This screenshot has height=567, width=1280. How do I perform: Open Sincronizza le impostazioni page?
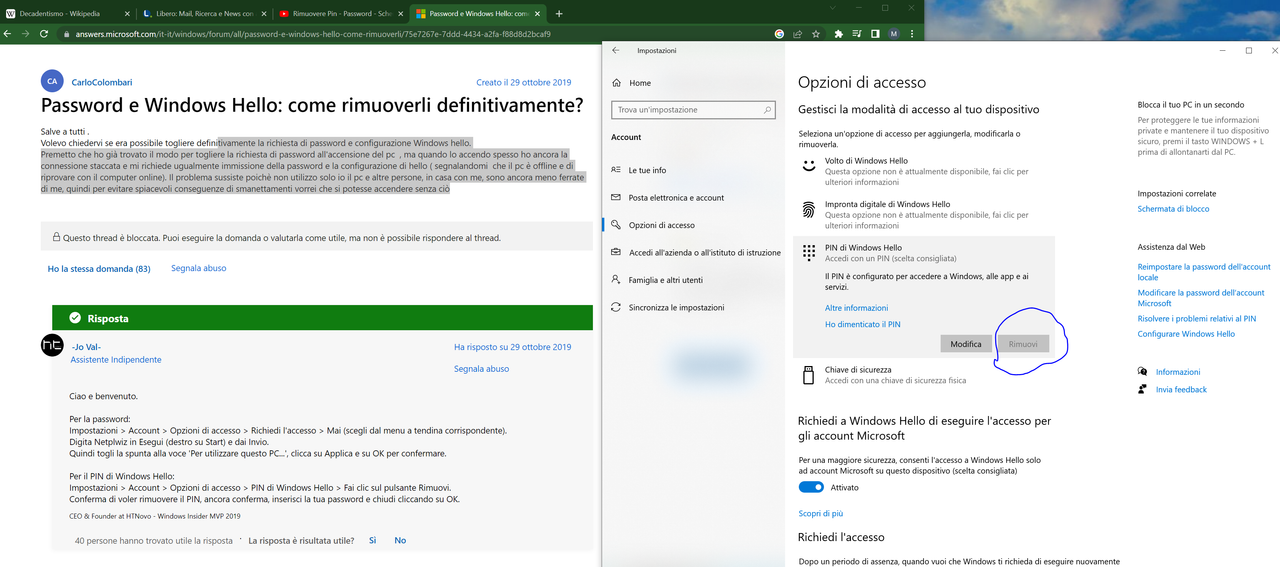[676, 307]
